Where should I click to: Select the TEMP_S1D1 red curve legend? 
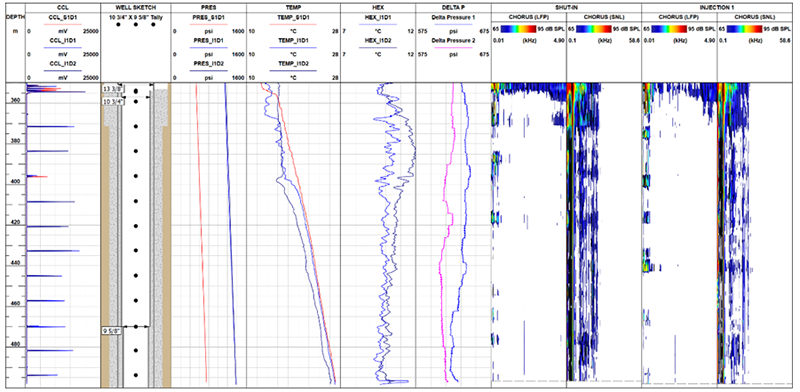tap(293, 17)
